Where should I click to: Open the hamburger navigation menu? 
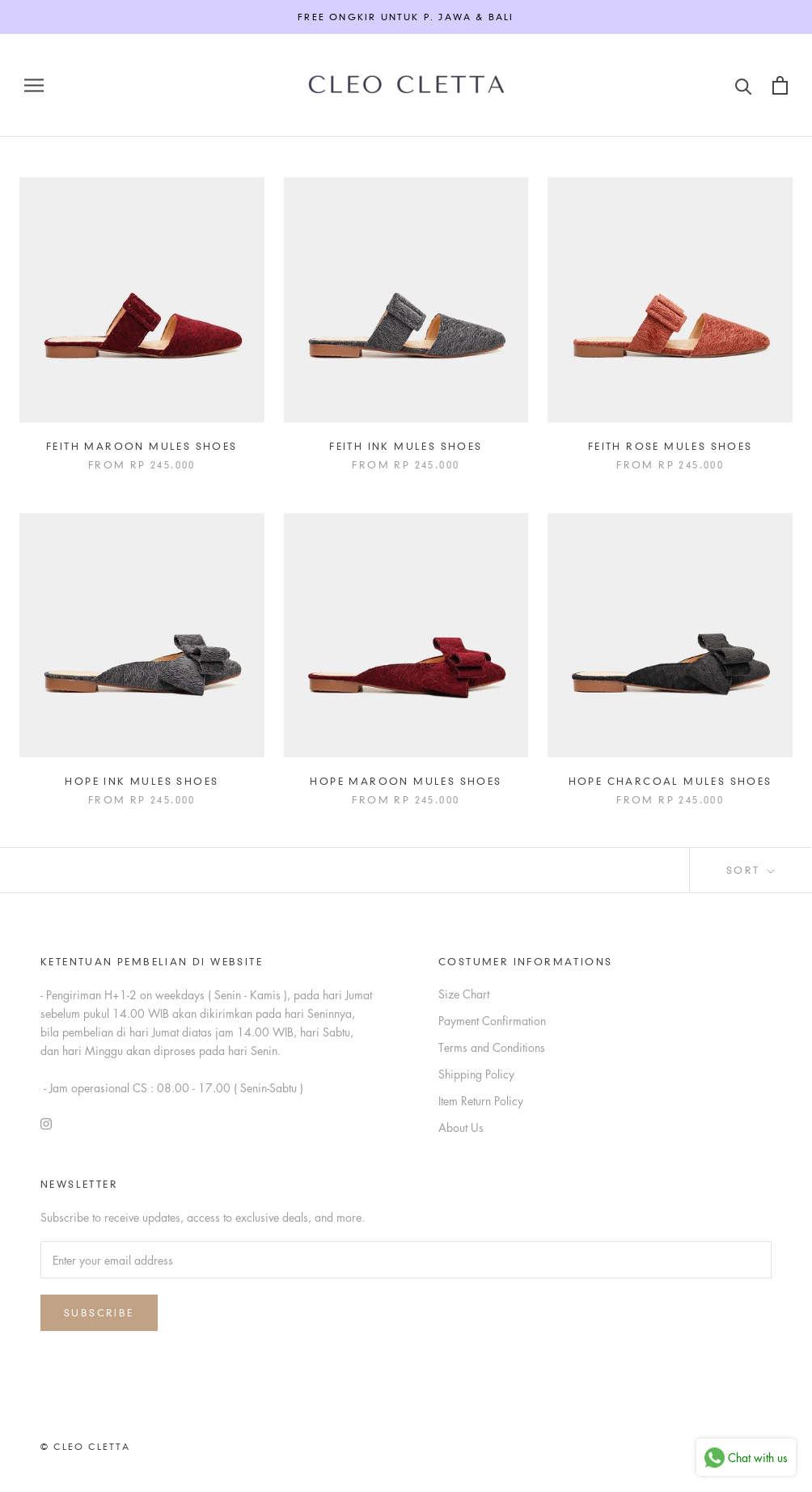[34, 85]
